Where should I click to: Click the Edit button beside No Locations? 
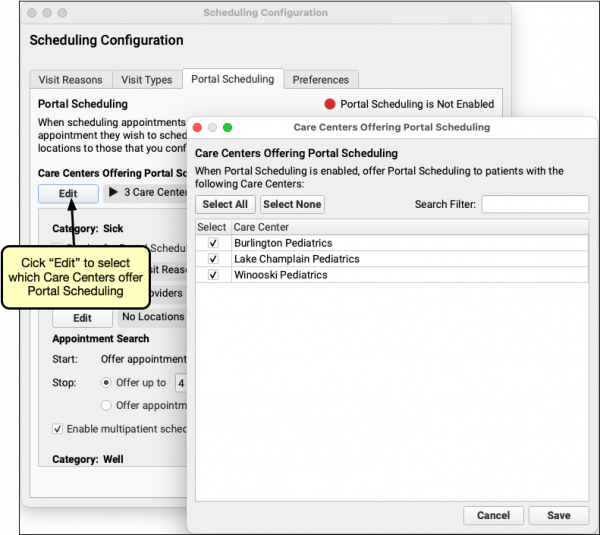click(x=82, y=318)
